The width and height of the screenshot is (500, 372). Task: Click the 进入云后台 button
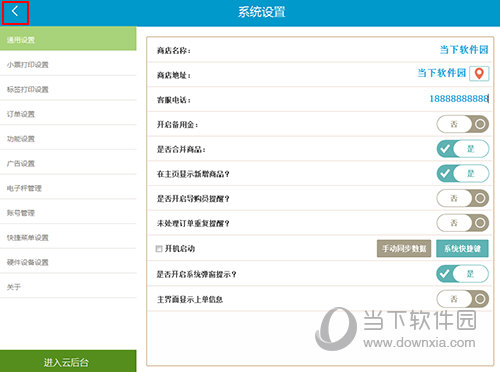coord(68,361)
